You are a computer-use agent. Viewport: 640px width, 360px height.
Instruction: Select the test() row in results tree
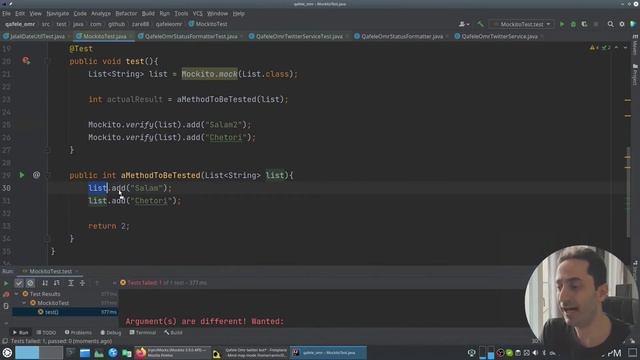[65, 312]
